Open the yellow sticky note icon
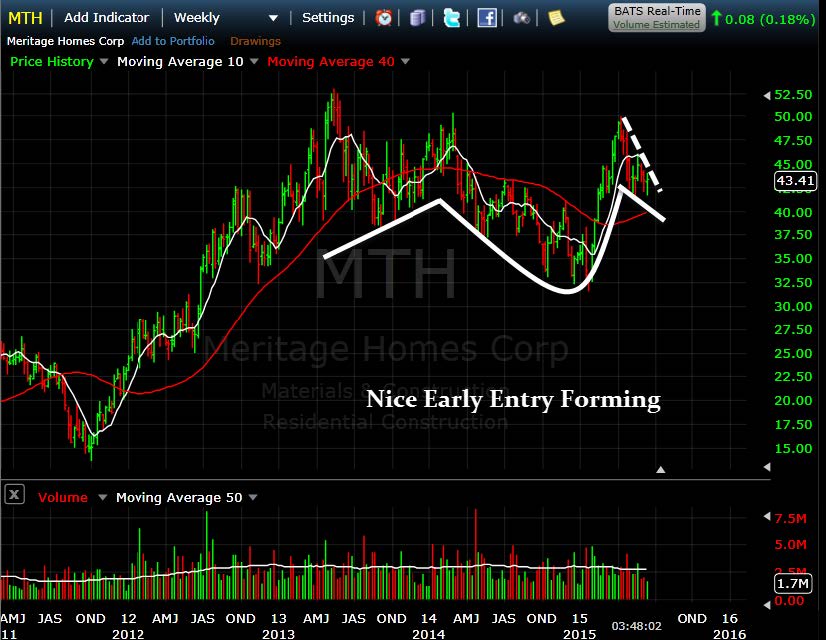 click(x=556, y=18)
